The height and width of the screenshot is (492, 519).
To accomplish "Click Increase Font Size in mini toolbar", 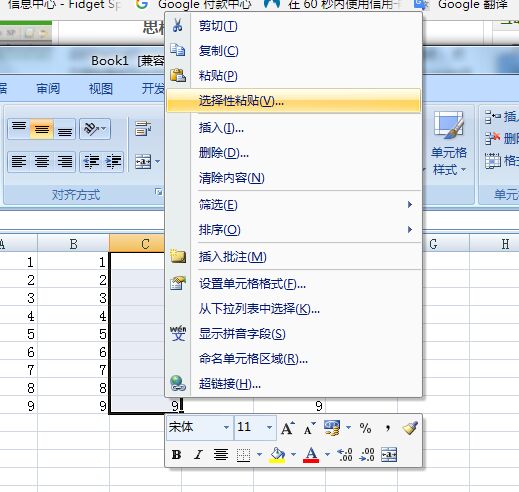I will pos(288,428).
